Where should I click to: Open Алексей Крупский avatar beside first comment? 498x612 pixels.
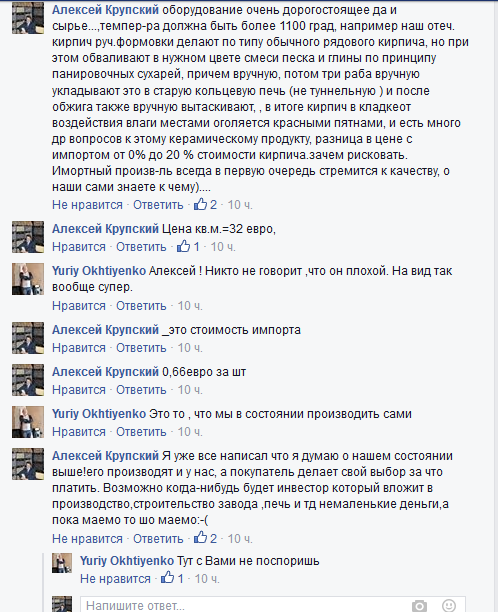28,18
